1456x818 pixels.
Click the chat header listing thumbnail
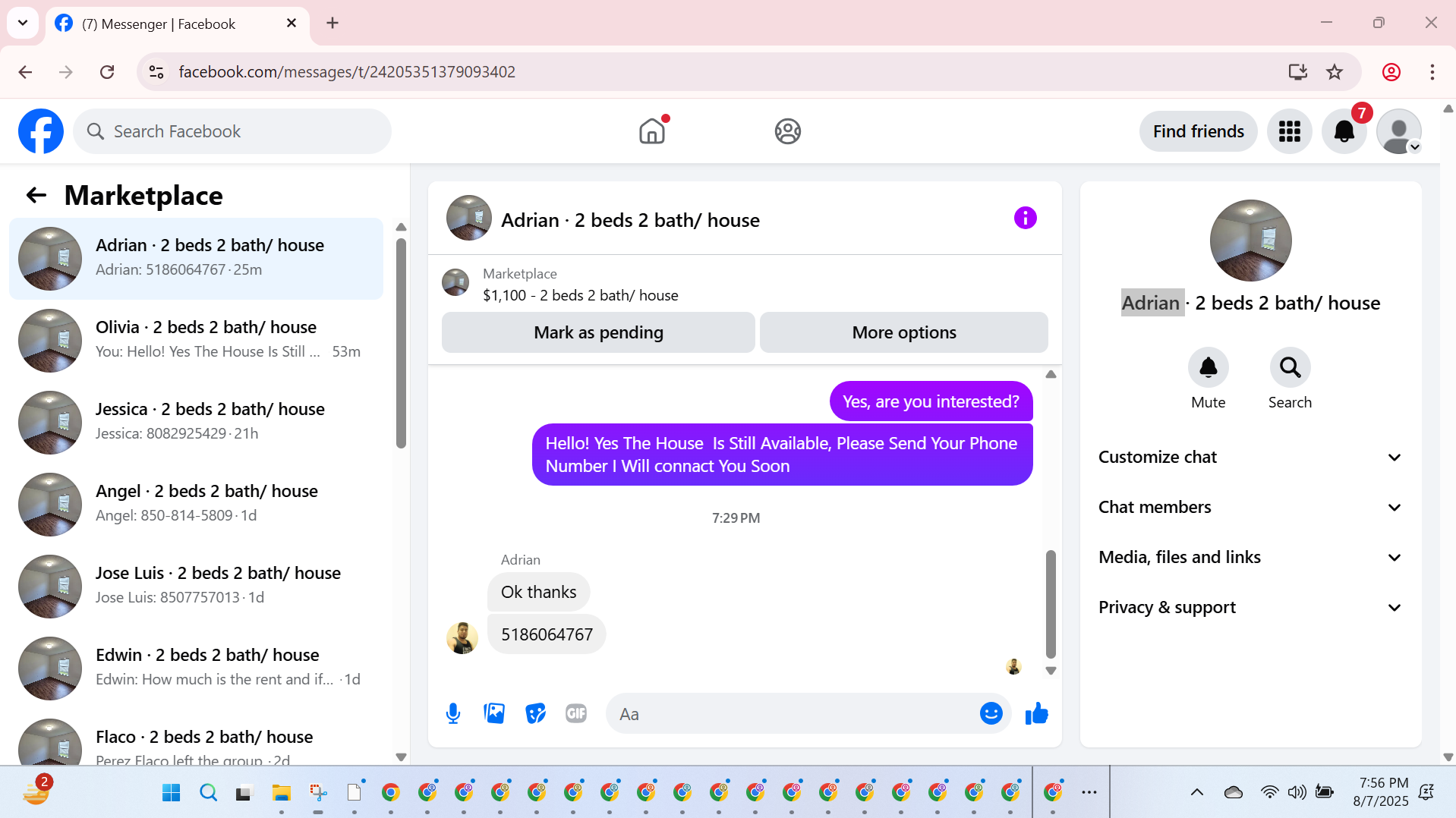(x=469, y=219)
